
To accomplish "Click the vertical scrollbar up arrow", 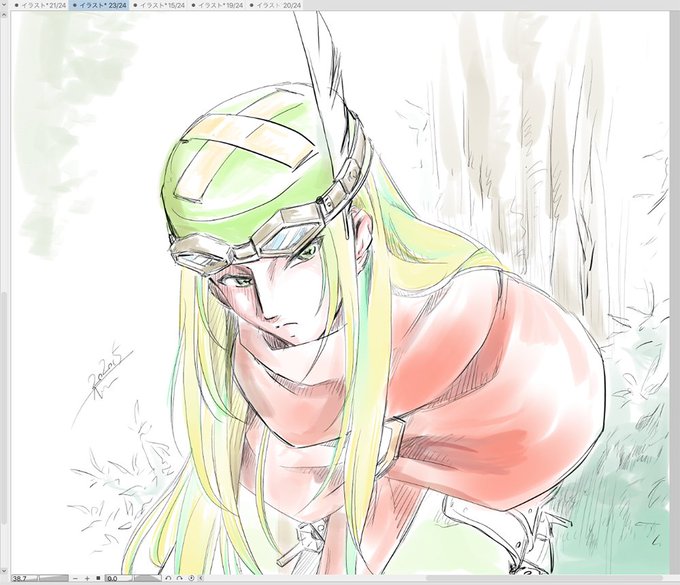I will click(4, 14).
